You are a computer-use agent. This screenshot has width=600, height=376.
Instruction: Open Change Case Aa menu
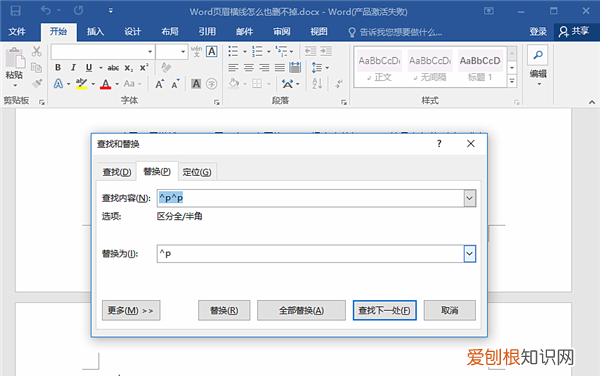[x=132, y=83]
